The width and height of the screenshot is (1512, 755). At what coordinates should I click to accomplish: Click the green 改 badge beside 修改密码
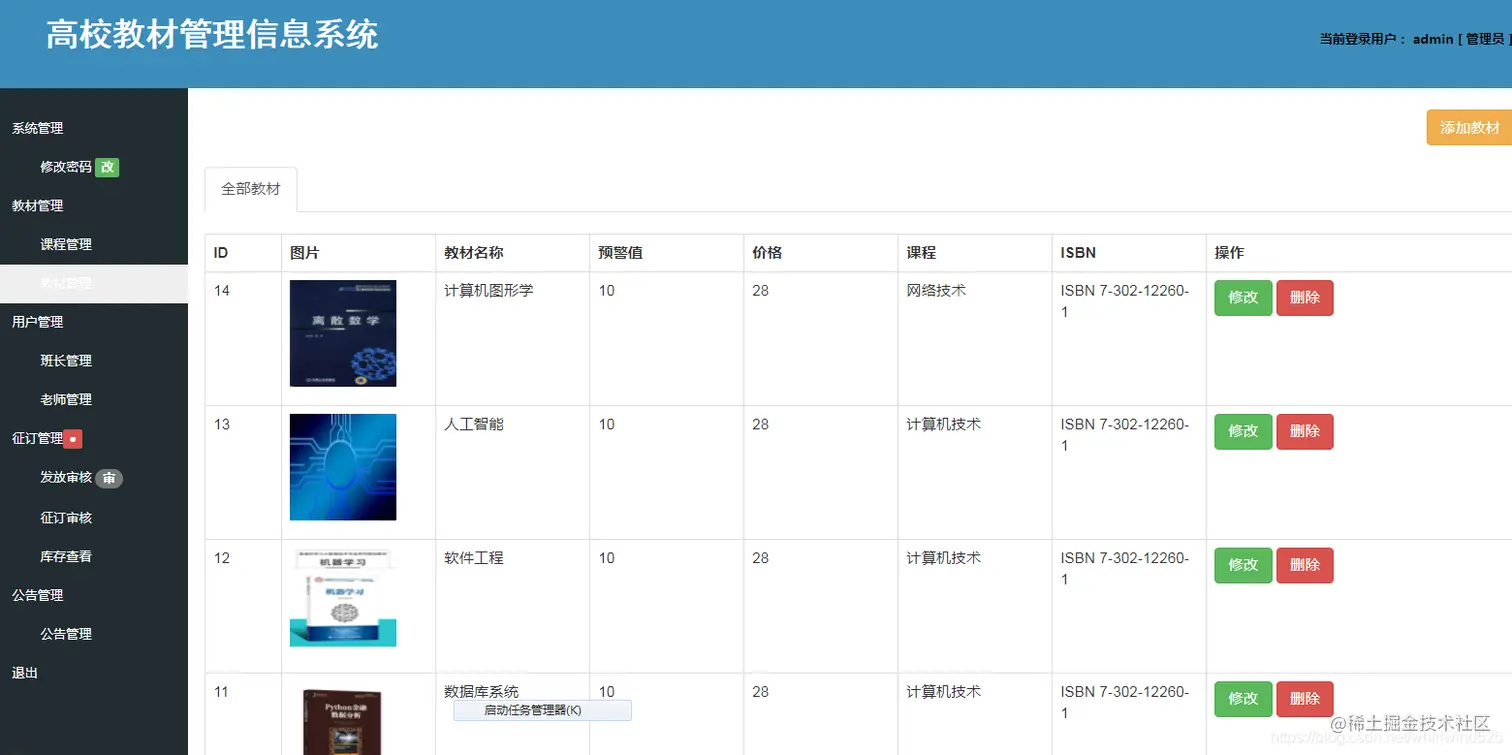pyautogui.click(x=107, y=167)
